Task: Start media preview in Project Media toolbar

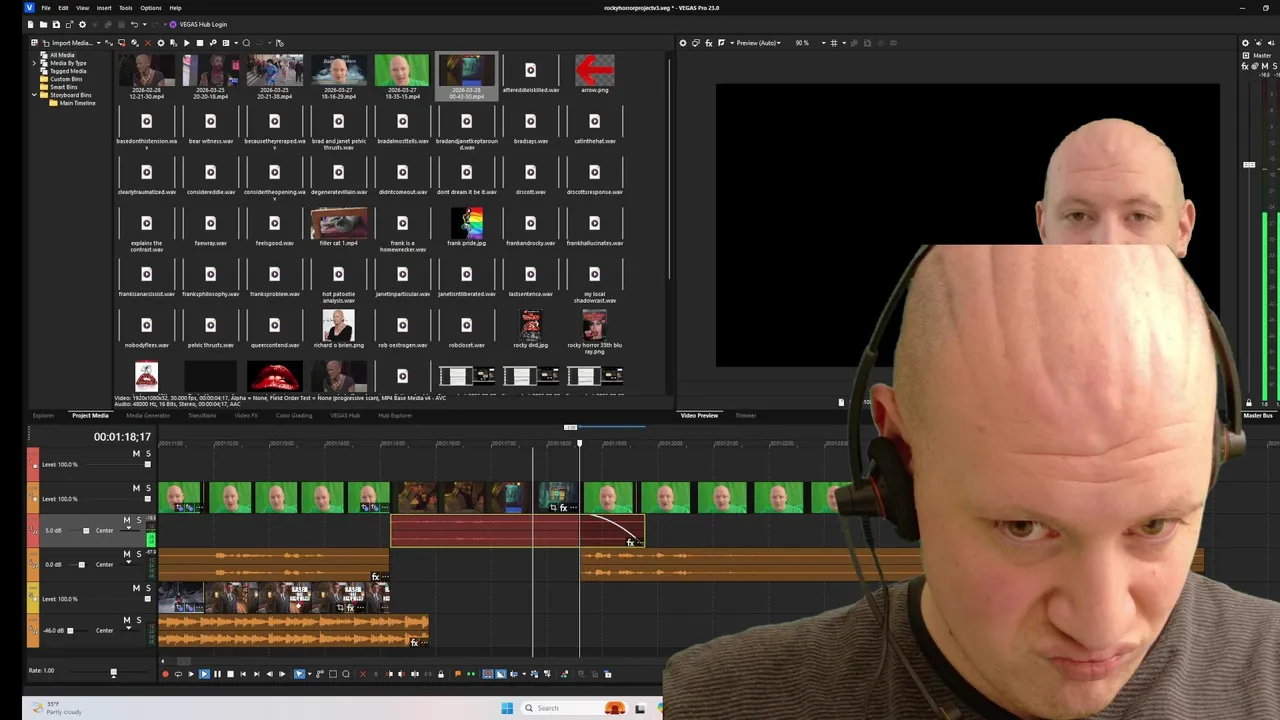Action: (187, 43)
